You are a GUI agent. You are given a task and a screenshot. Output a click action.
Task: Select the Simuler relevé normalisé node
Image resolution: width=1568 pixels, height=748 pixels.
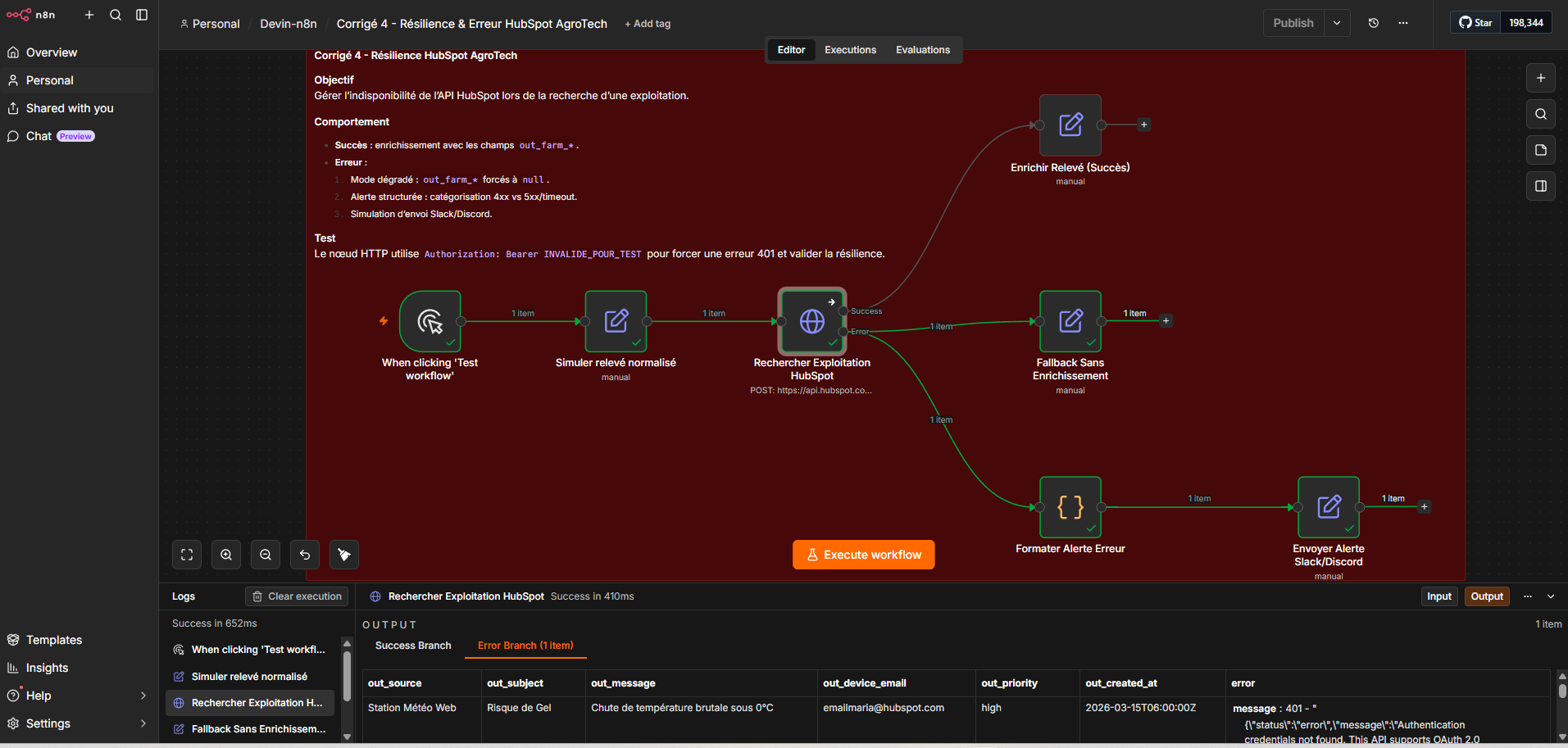(x=616, y=321)
